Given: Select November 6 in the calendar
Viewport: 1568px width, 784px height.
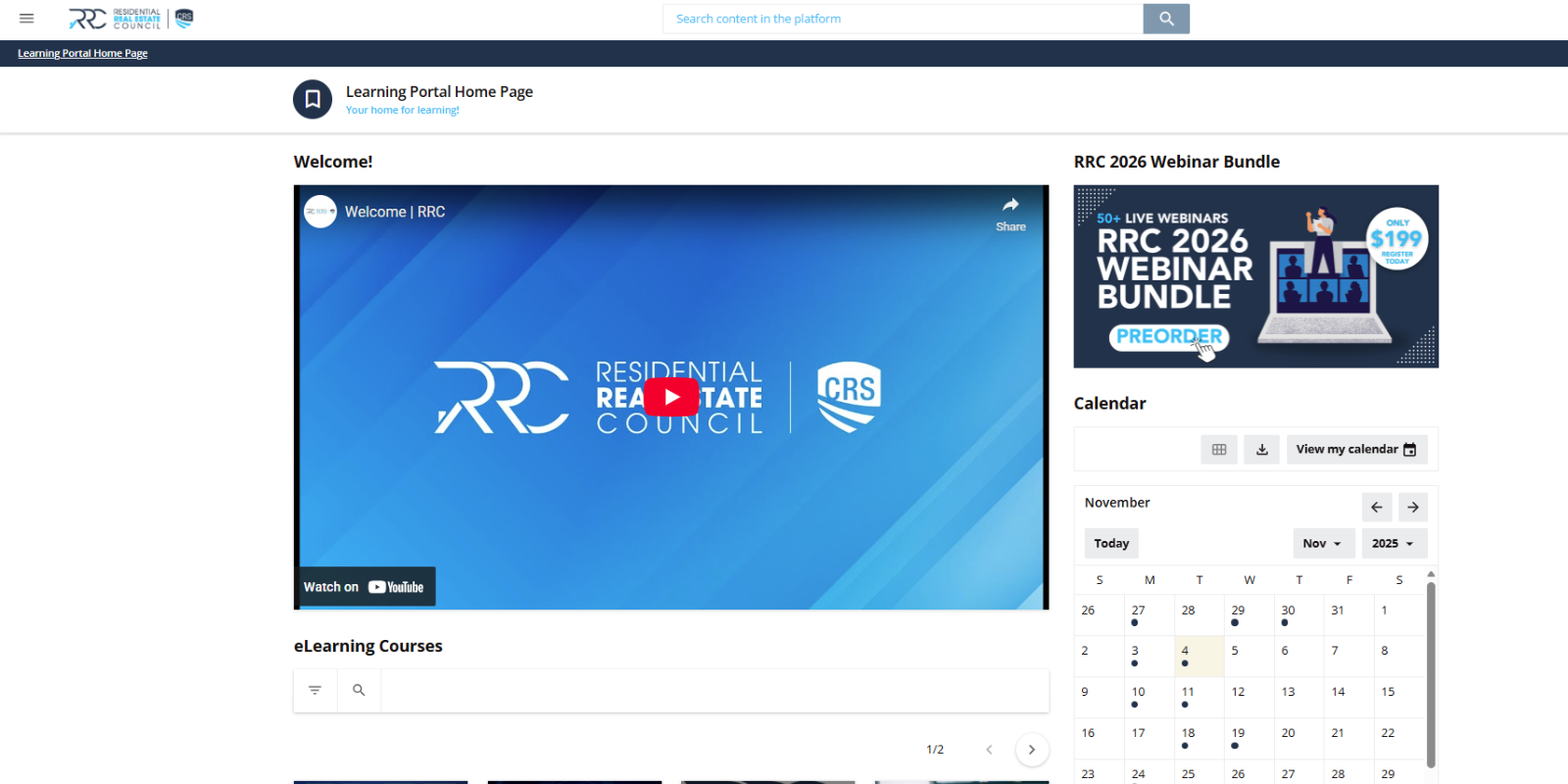Looking at the screenshot, I should [1299, 656].
